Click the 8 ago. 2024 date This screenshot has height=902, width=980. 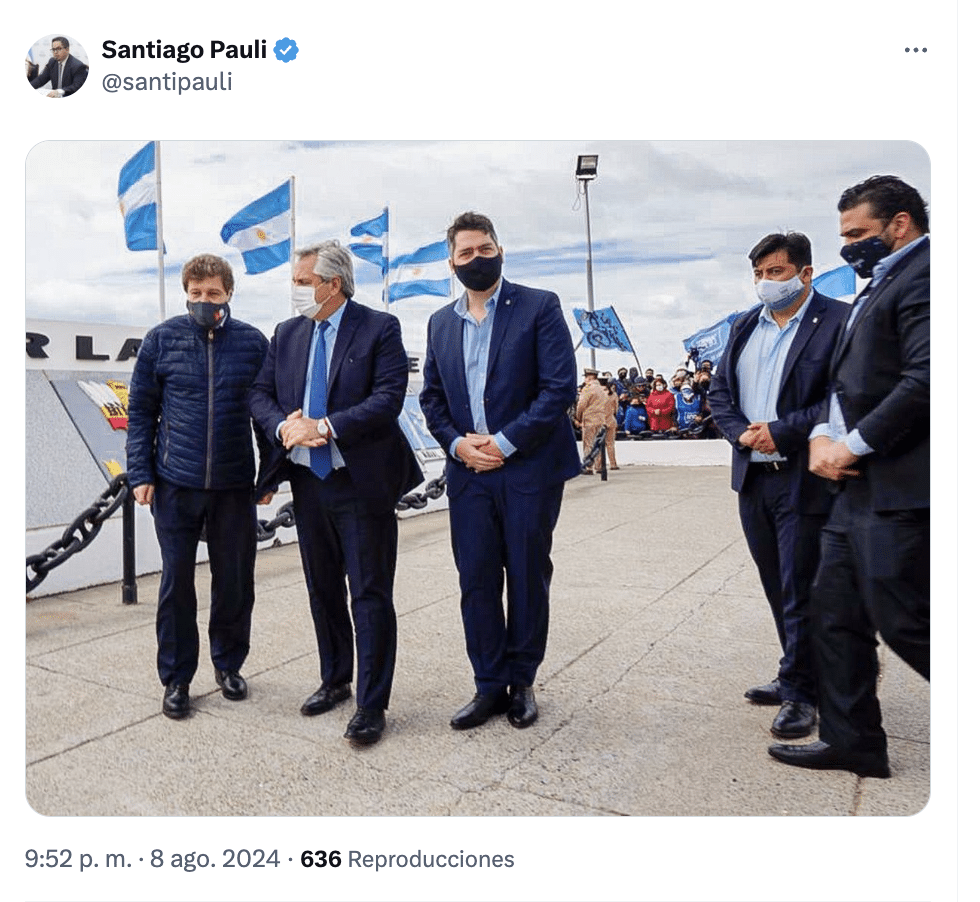215,859
